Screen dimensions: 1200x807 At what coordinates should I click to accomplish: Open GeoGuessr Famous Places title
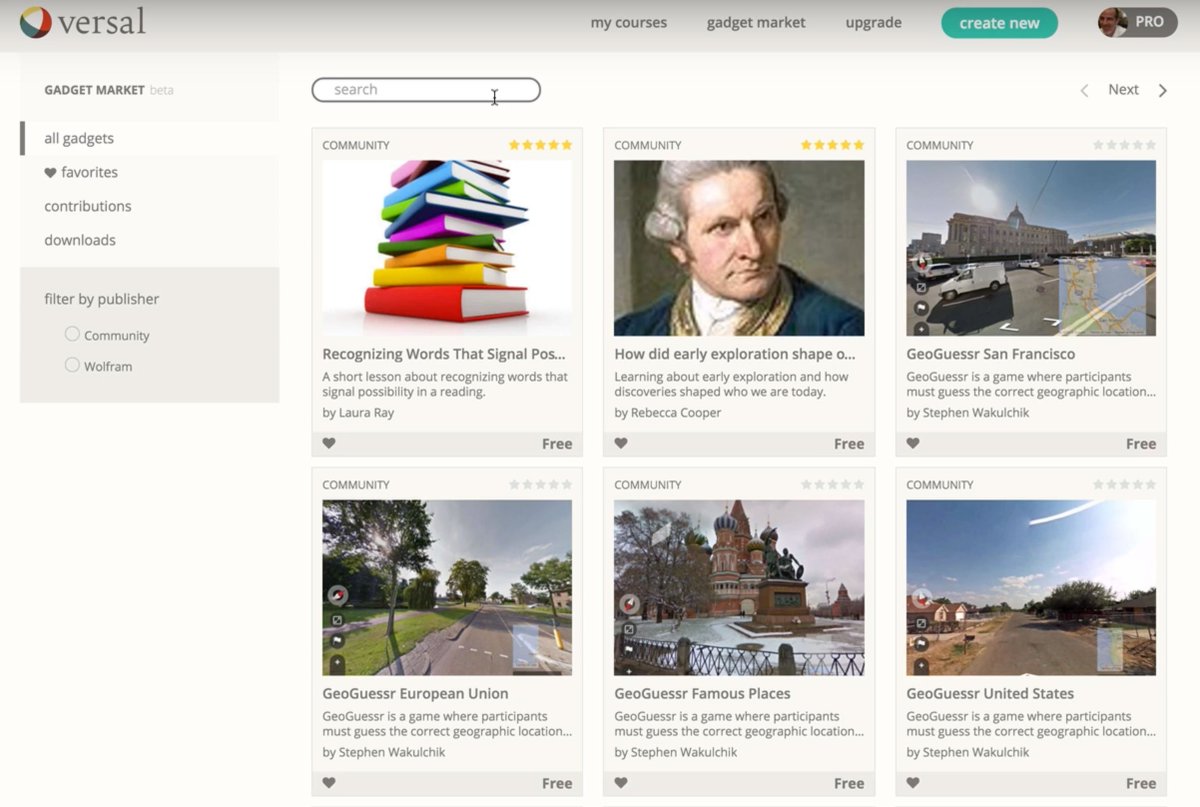coord(702,693)
